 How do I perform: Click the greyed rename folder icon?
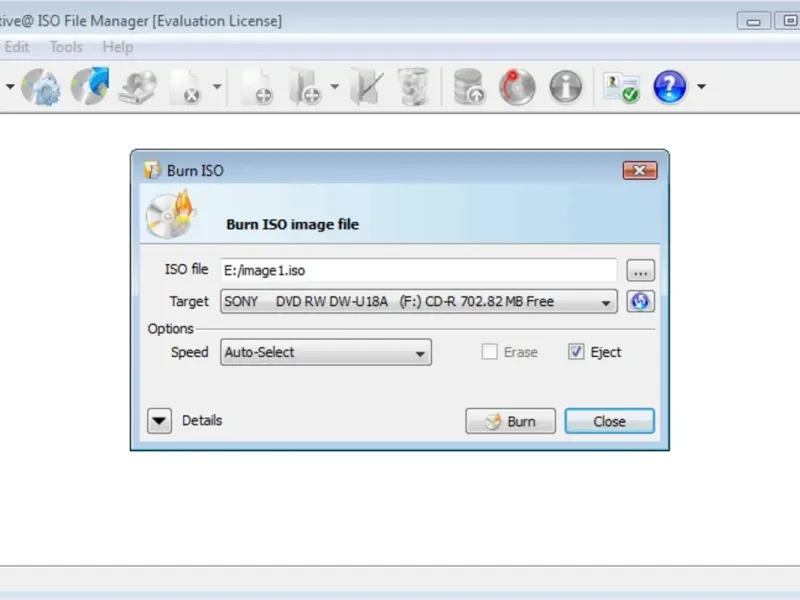point(367,88)
